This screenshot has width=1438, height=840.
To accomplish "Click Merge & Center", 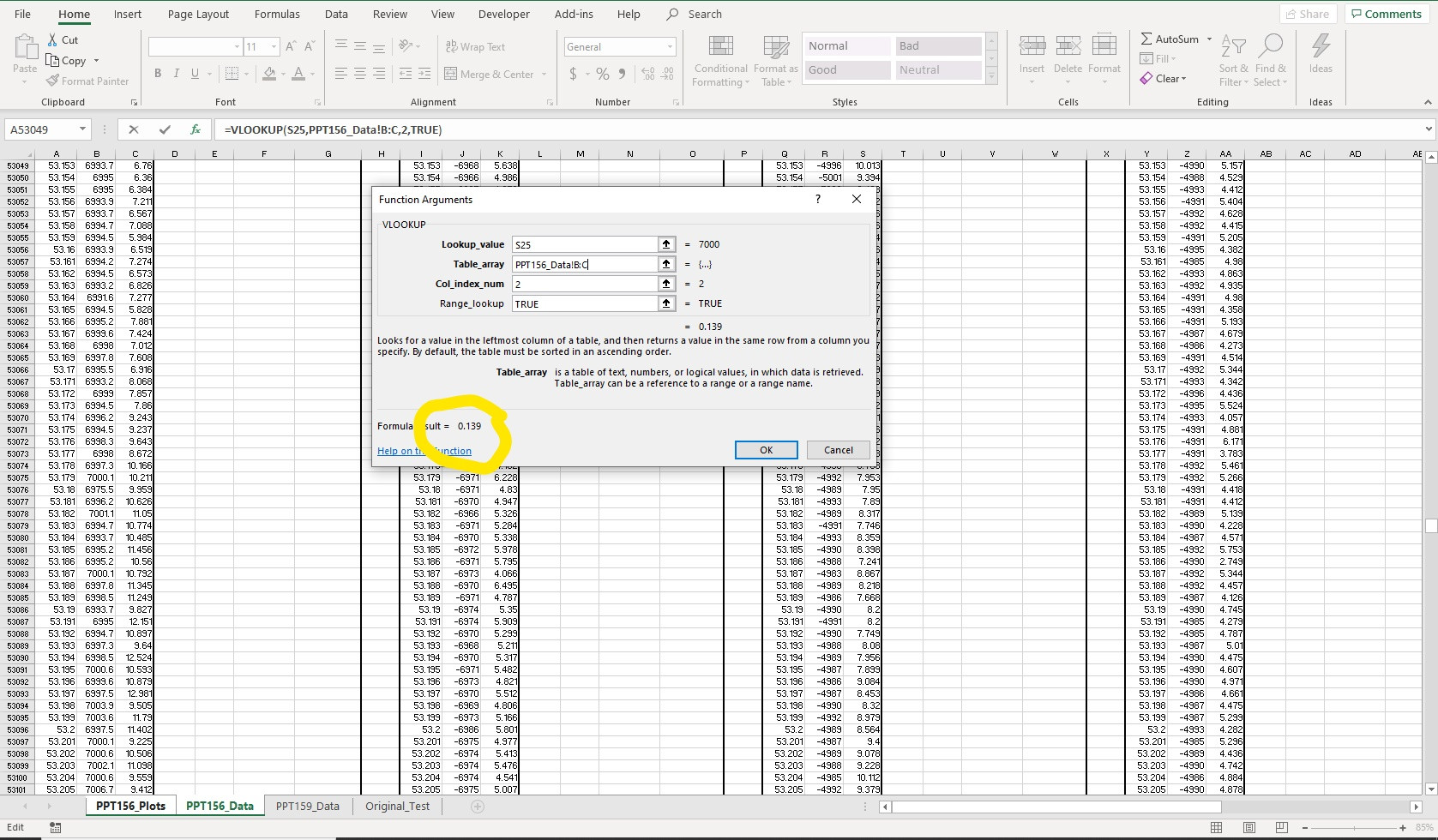I will [x=490, y=74].
